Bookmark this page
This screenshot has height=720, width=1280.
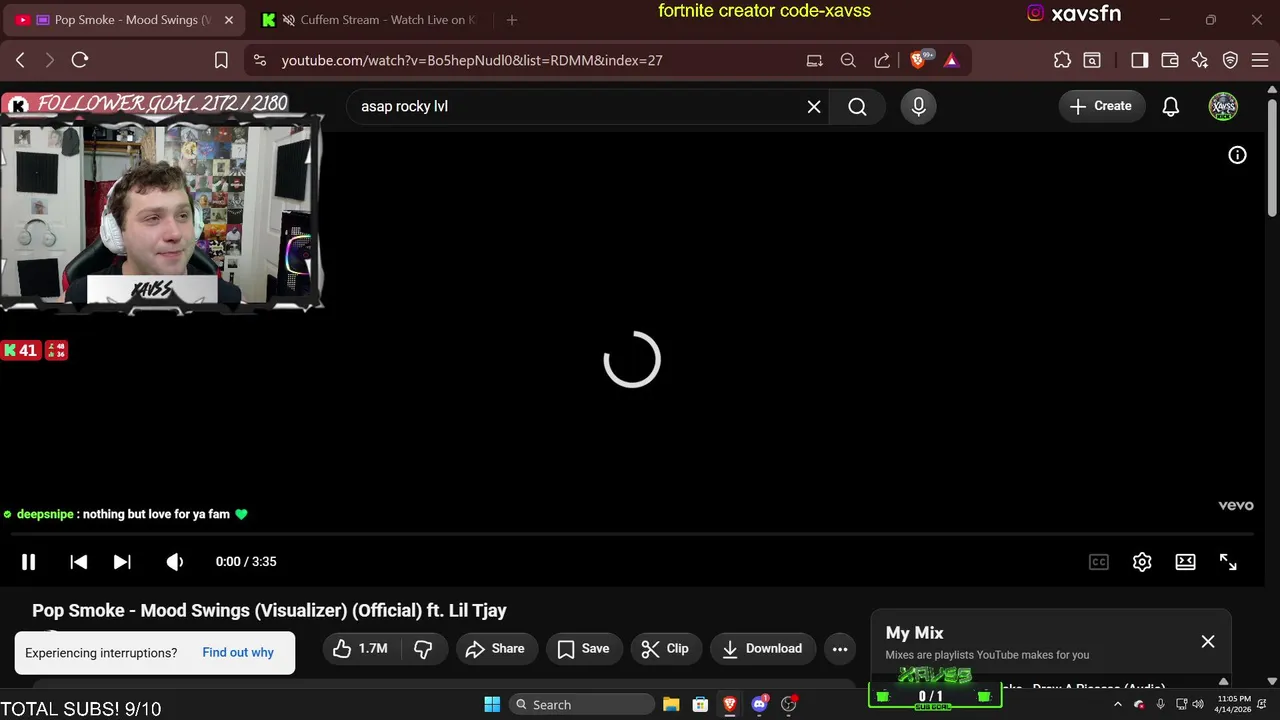(x=222, y=60)
